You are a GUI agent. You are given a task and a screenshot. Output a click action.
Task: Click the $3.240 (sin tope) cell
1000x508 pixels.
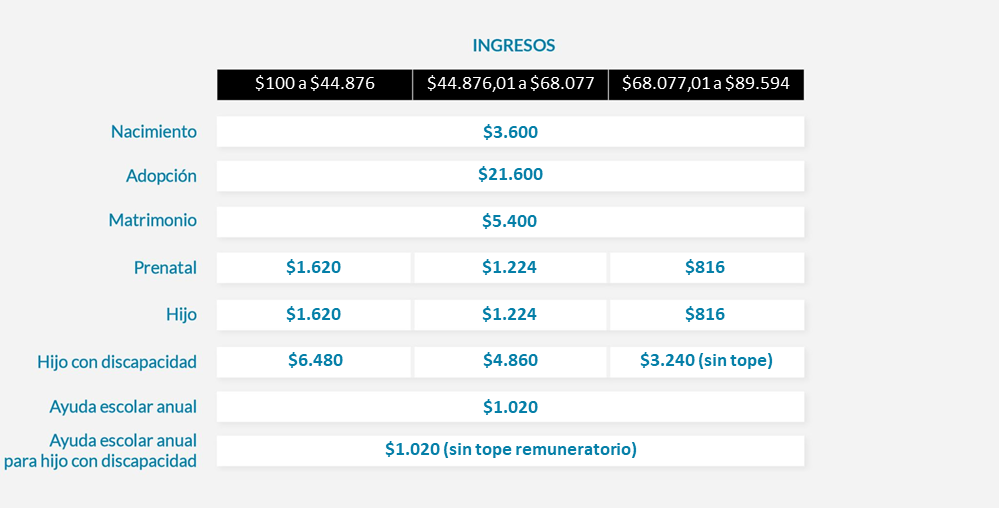tap(707, 361)
